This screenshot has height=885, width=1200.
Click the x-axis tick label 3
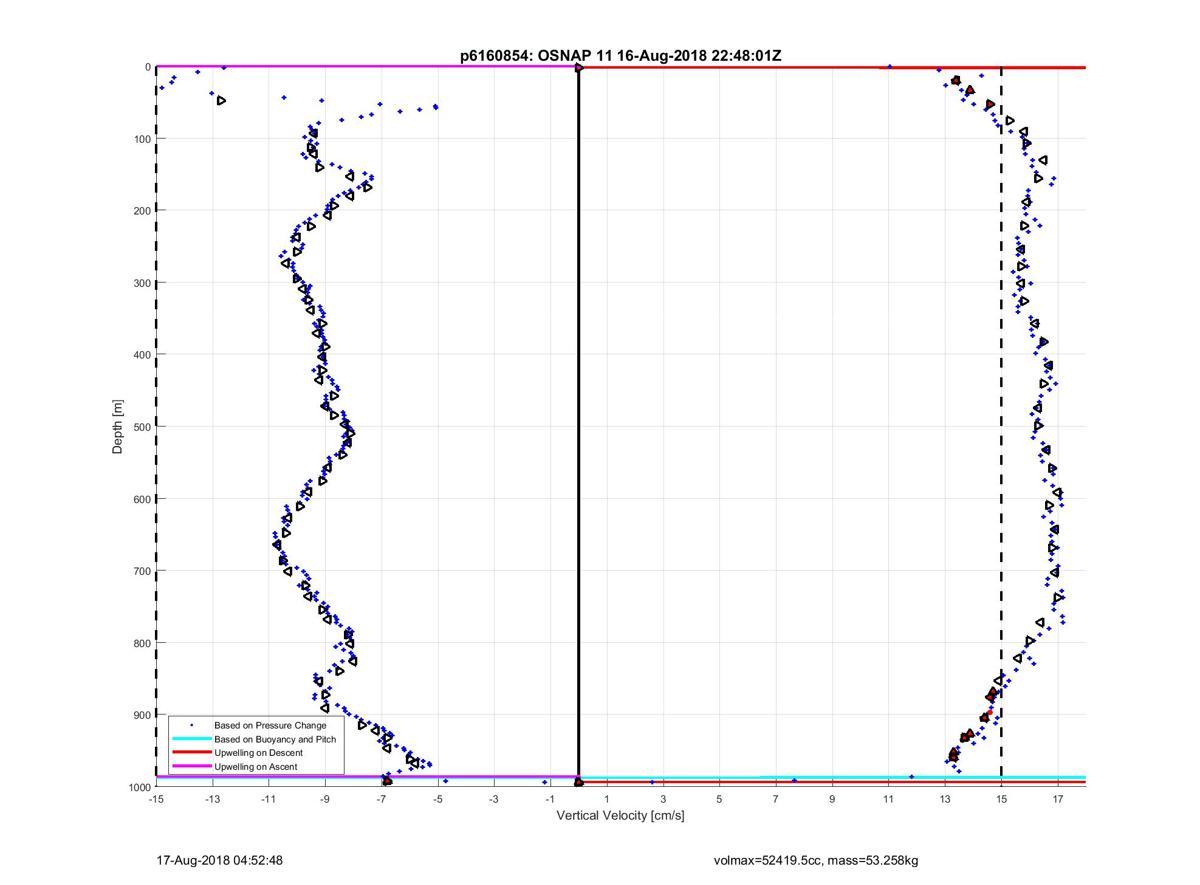(x=663, y=799)
